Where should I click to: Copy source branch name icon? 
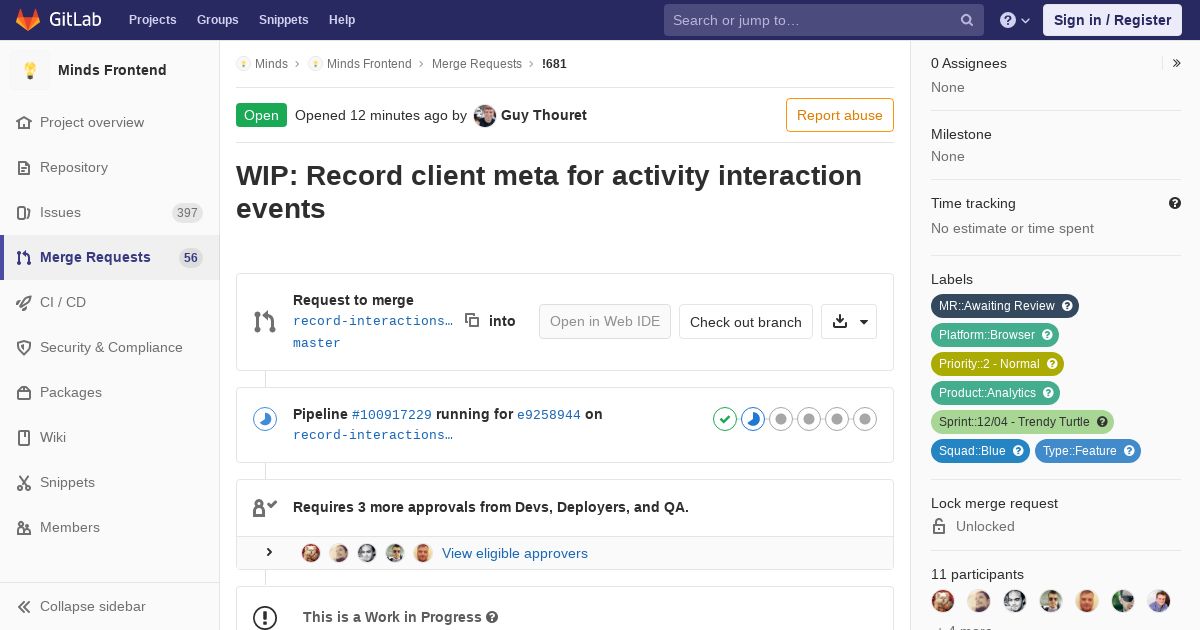tap(472, 320)
